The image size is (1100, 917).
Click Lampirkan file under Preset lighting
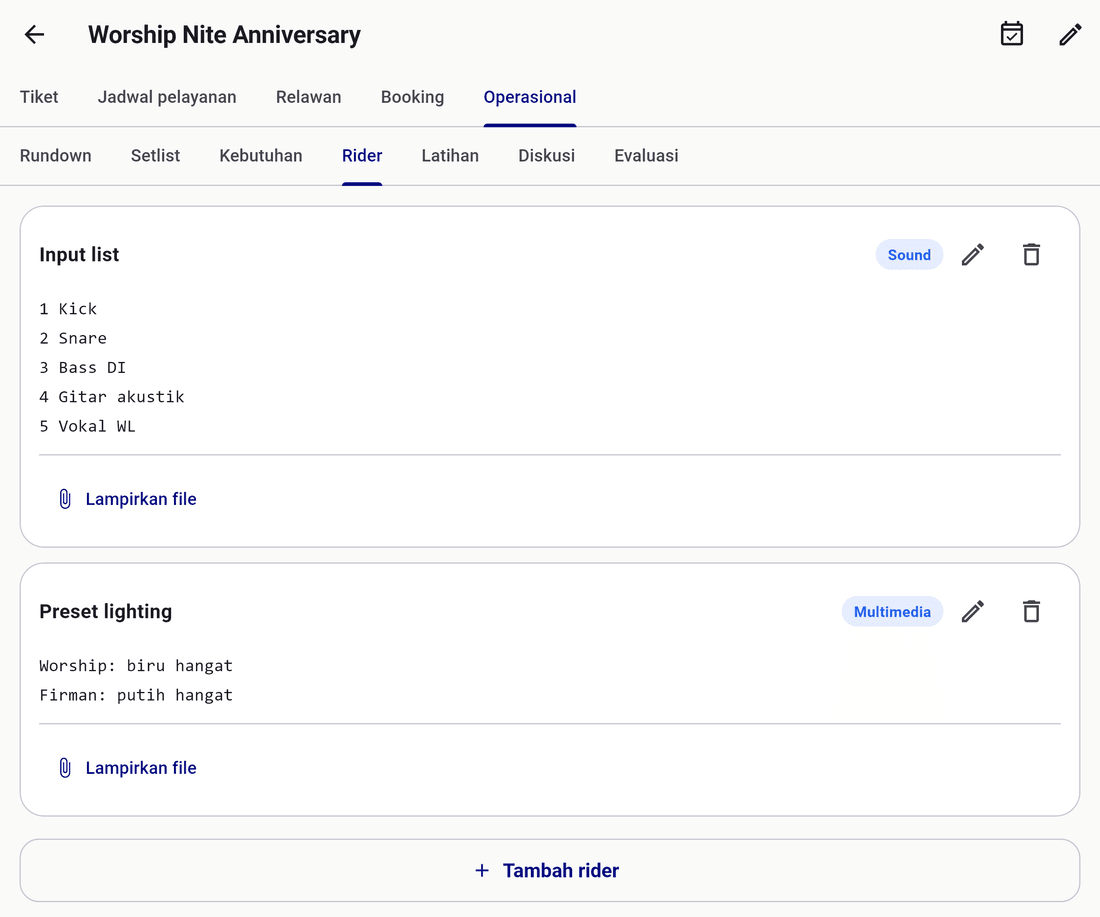pyautogui.click(x=127, y=768)
